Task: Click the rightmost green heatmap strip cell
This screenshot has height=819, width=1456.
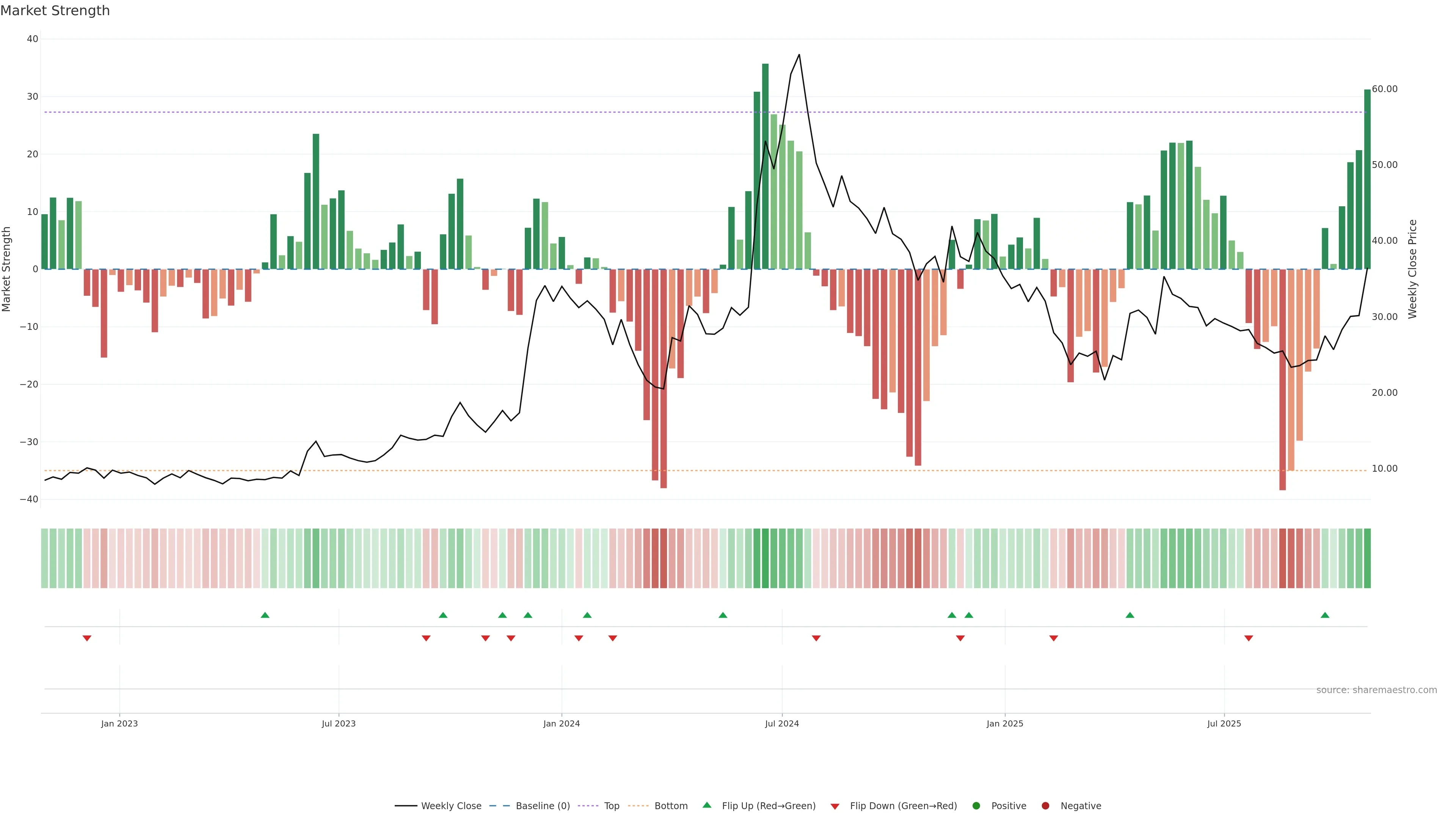Action: (1367, 558)
